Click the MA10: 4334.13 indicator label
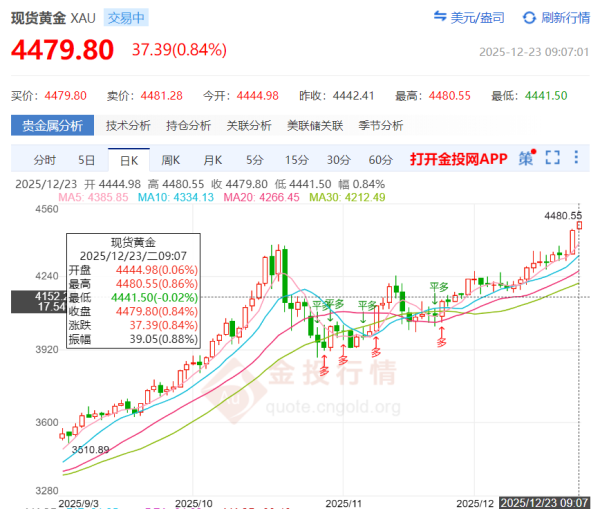The width and height of the screenshot is (600, 509). pyautogui.click(x=176, y=197)
